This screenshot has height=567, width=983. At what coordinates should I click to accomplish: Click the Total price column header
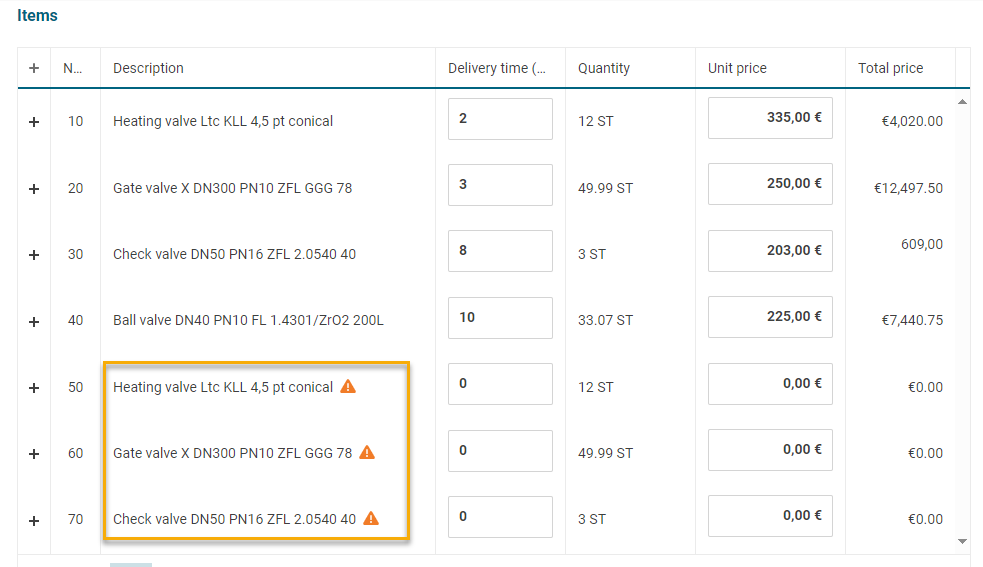click(890, 68)
